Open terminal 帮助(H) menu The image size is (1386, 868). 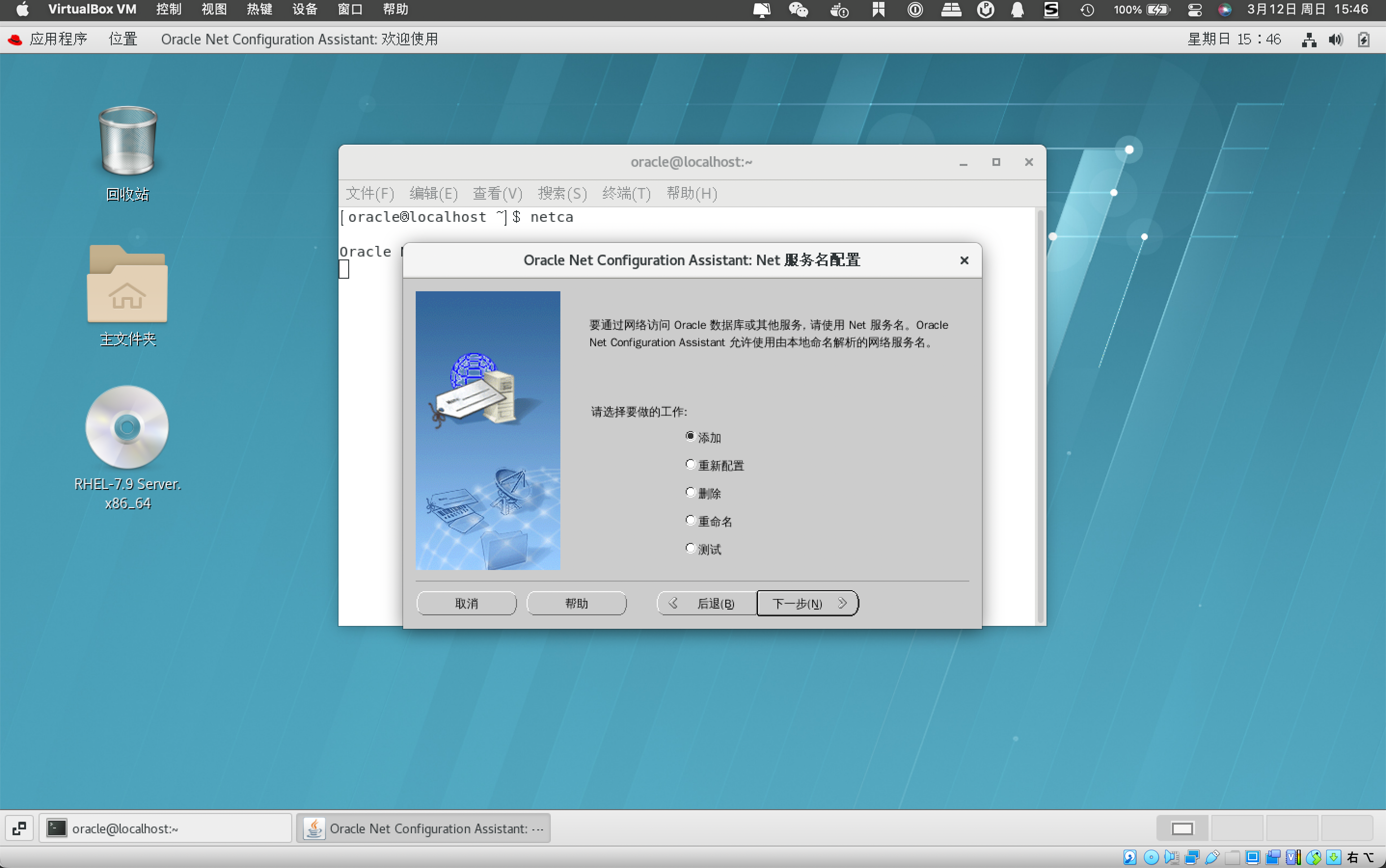[x=691, y=193]
